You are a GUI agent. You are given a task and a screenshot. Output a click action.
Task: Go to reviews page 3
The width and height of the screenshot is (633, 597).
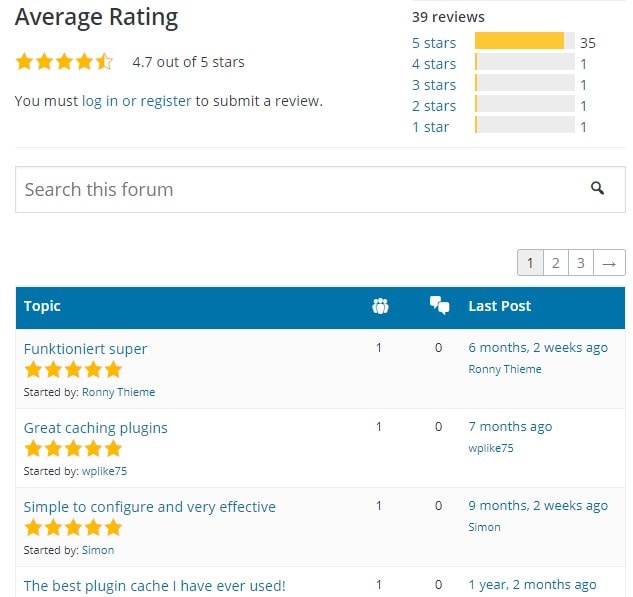point(581,263)
